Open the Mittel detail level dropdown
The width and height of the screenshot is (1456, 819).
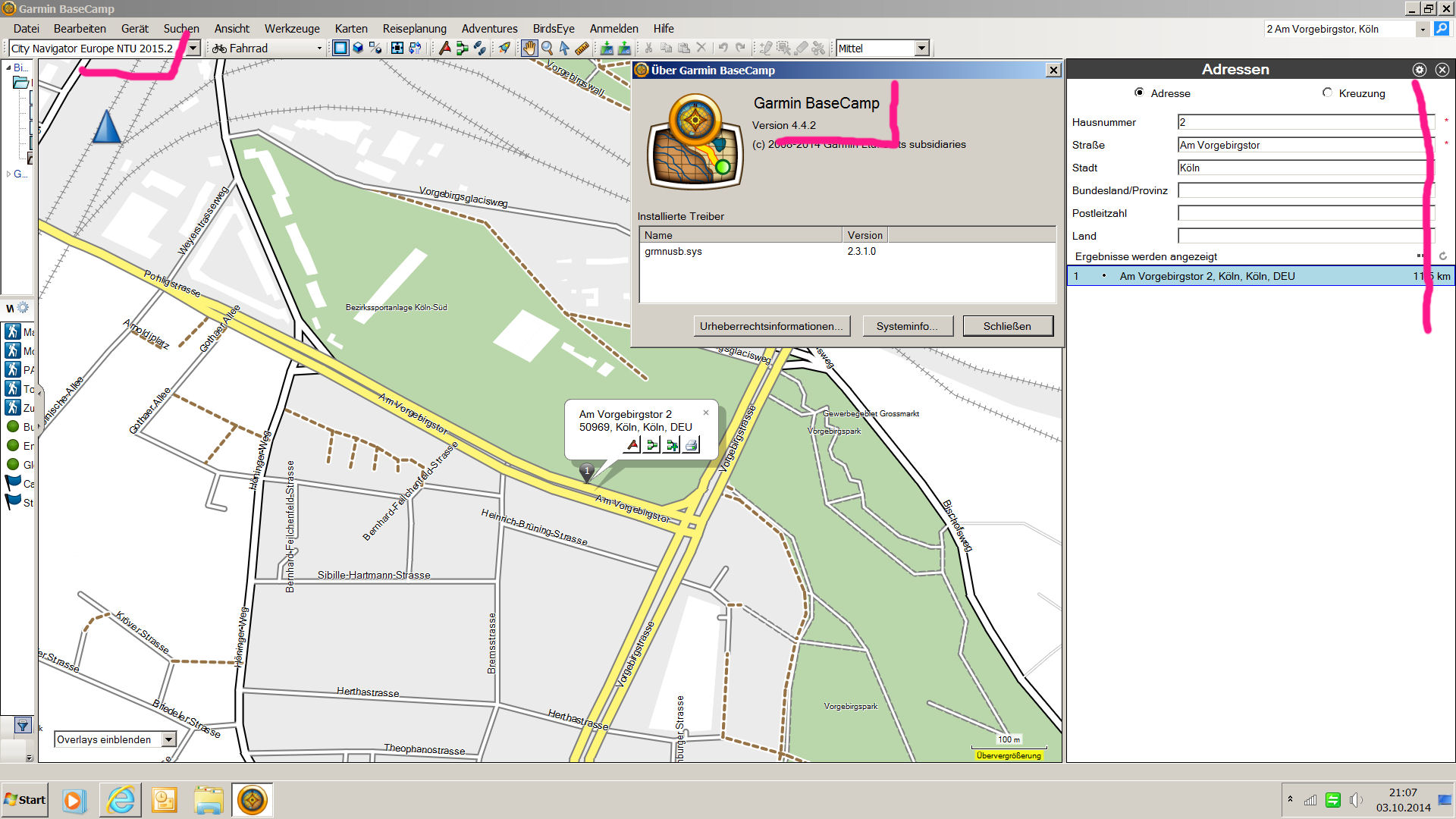click(x=922, y=49)
